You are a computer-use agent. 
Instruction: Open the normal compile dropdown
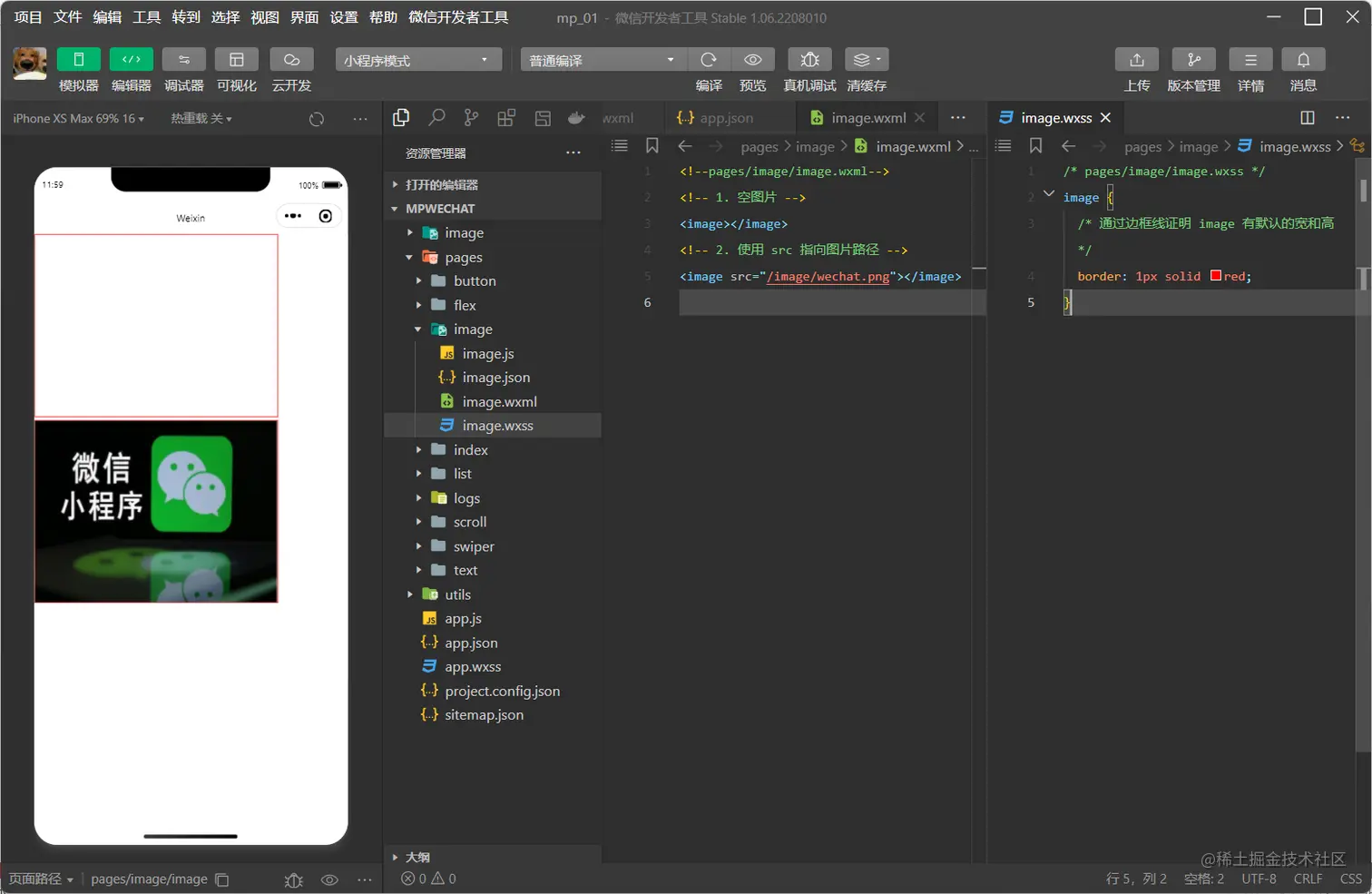[x=602, y=60]
